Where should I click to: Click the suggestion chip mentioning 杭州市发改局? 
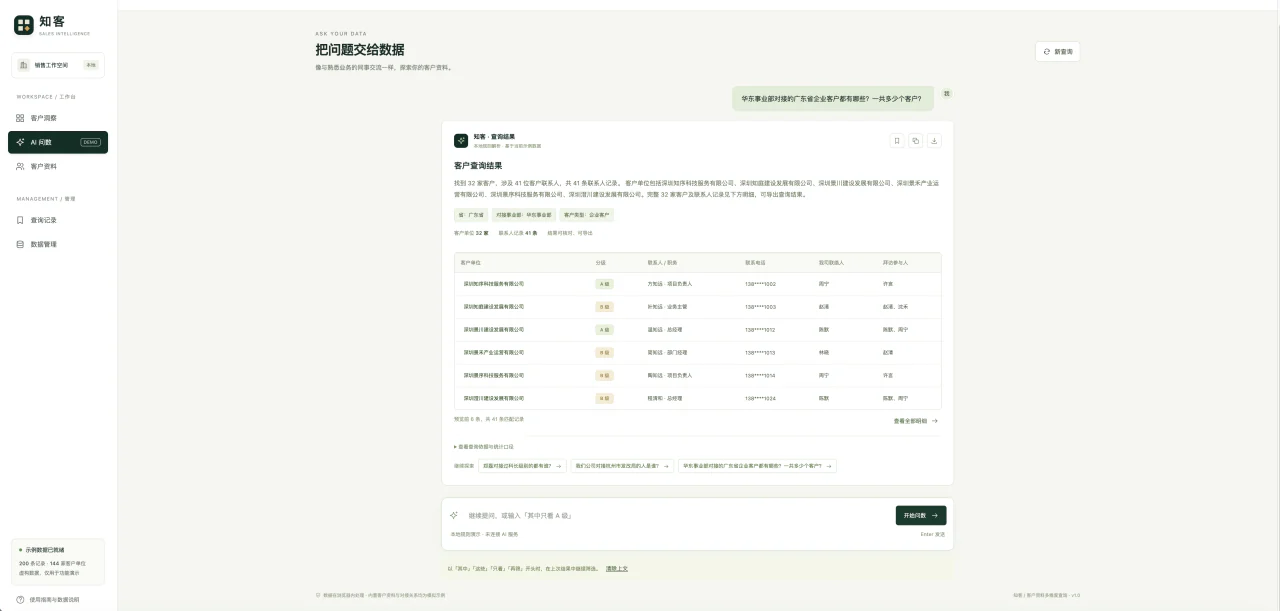click(623, 466)
